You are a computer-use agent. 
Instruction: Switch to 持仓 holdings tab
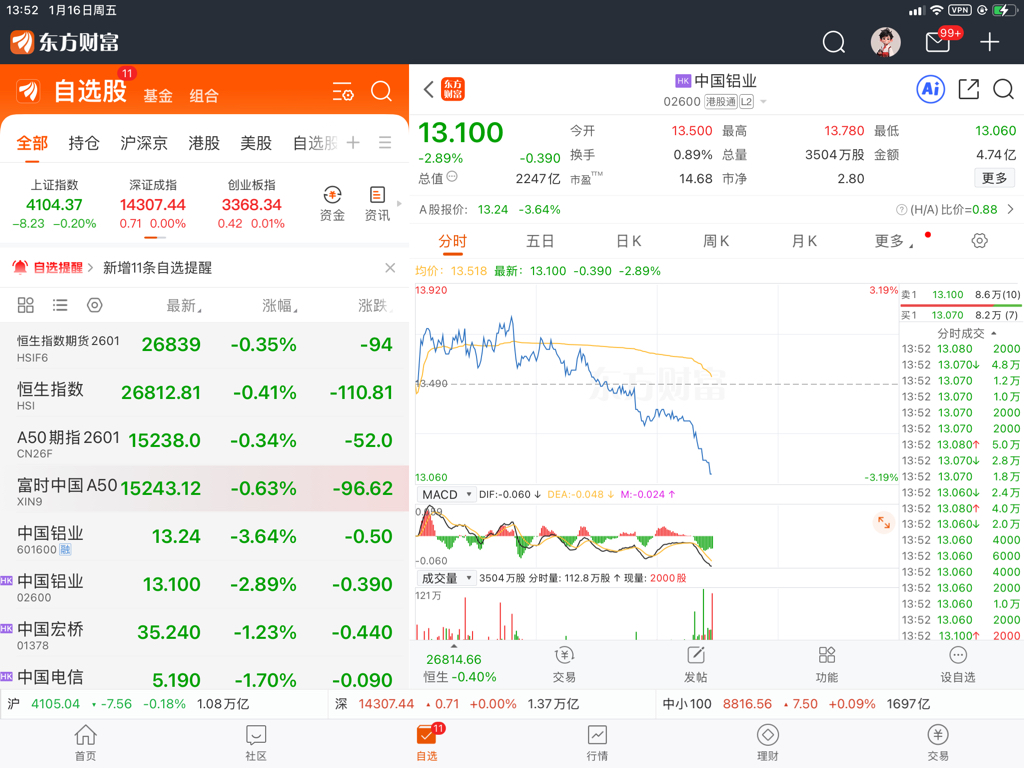pos(84,143)
